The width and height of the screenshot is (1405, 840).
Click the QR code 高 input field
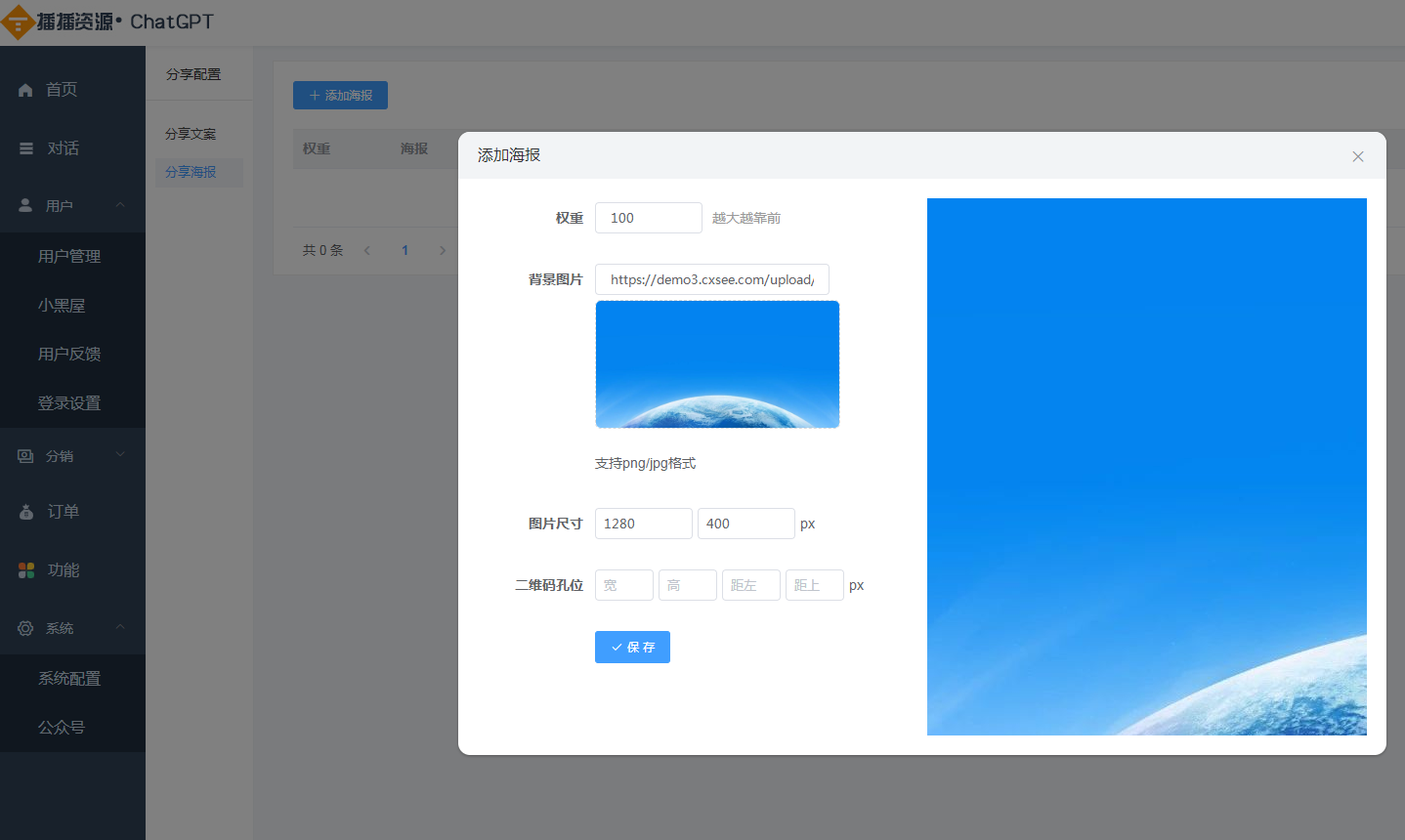pyautogui.click(x=688, y=585)
